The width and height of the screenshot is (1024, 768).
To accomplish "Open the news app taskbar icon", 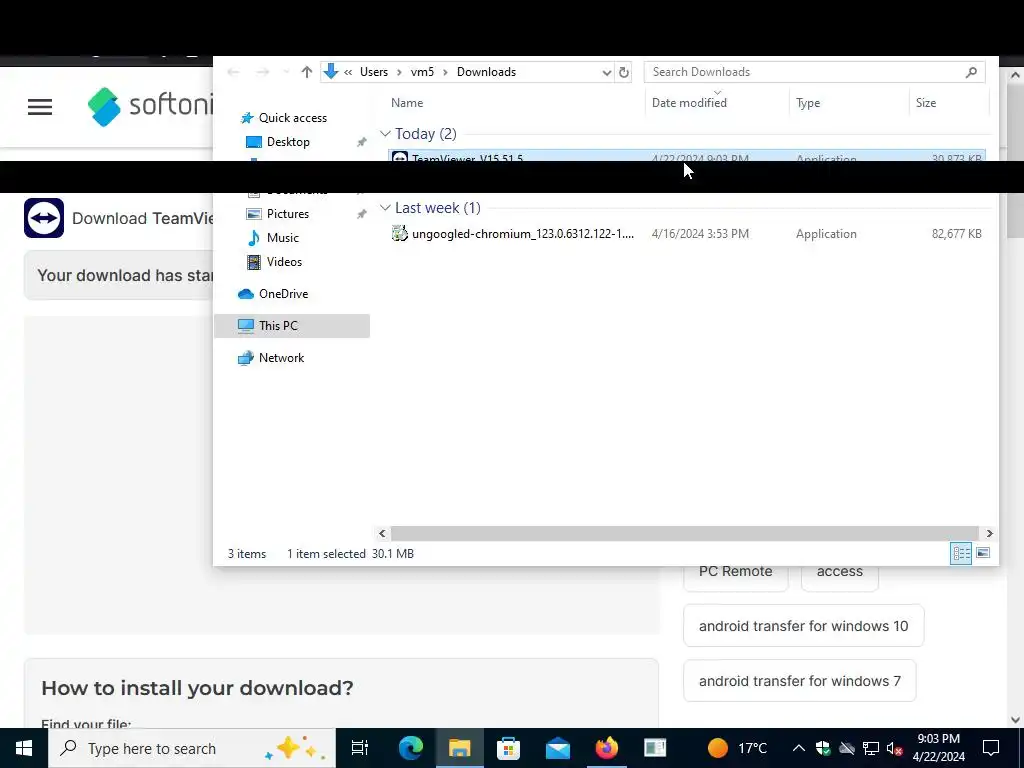I will pos(655,748).
